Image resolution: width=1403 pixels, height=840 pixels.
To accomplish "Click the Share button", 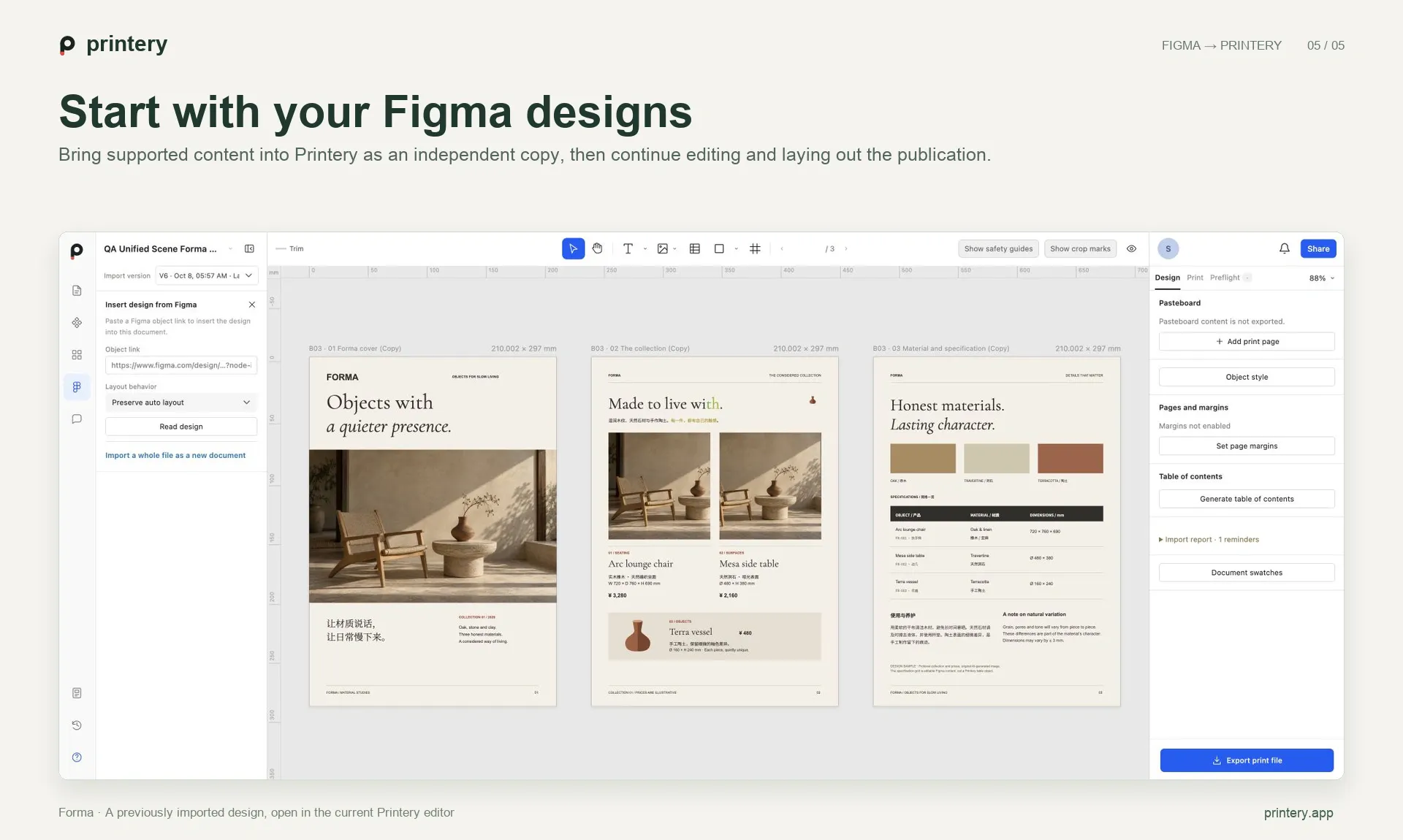I will pyautogui.click(x=1318, y=249).
